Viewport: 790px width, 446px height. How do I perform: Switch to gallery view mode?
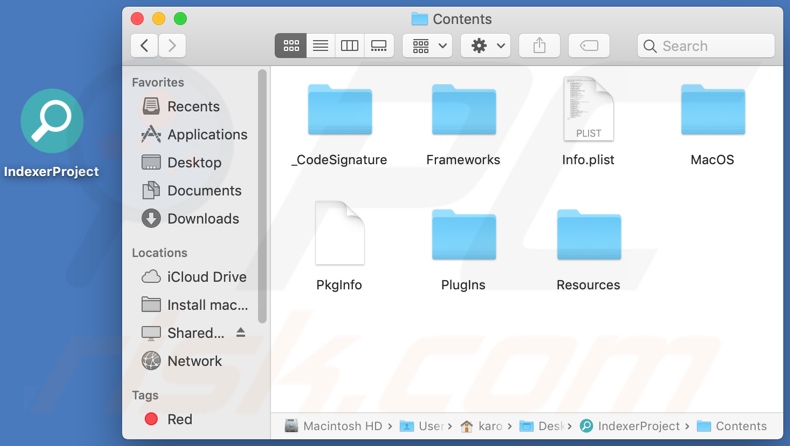point(379,46)
